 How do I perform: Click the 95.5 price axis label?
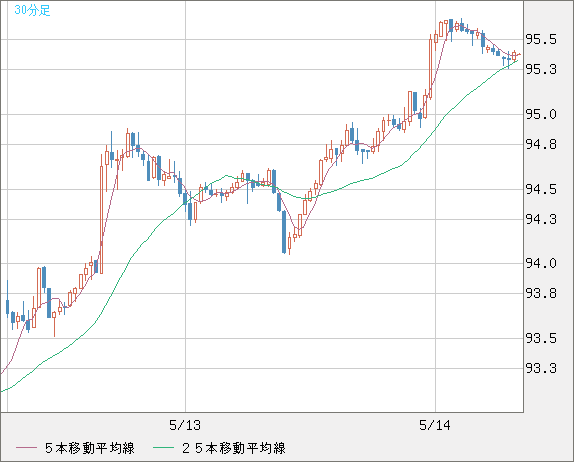point(541,39)
